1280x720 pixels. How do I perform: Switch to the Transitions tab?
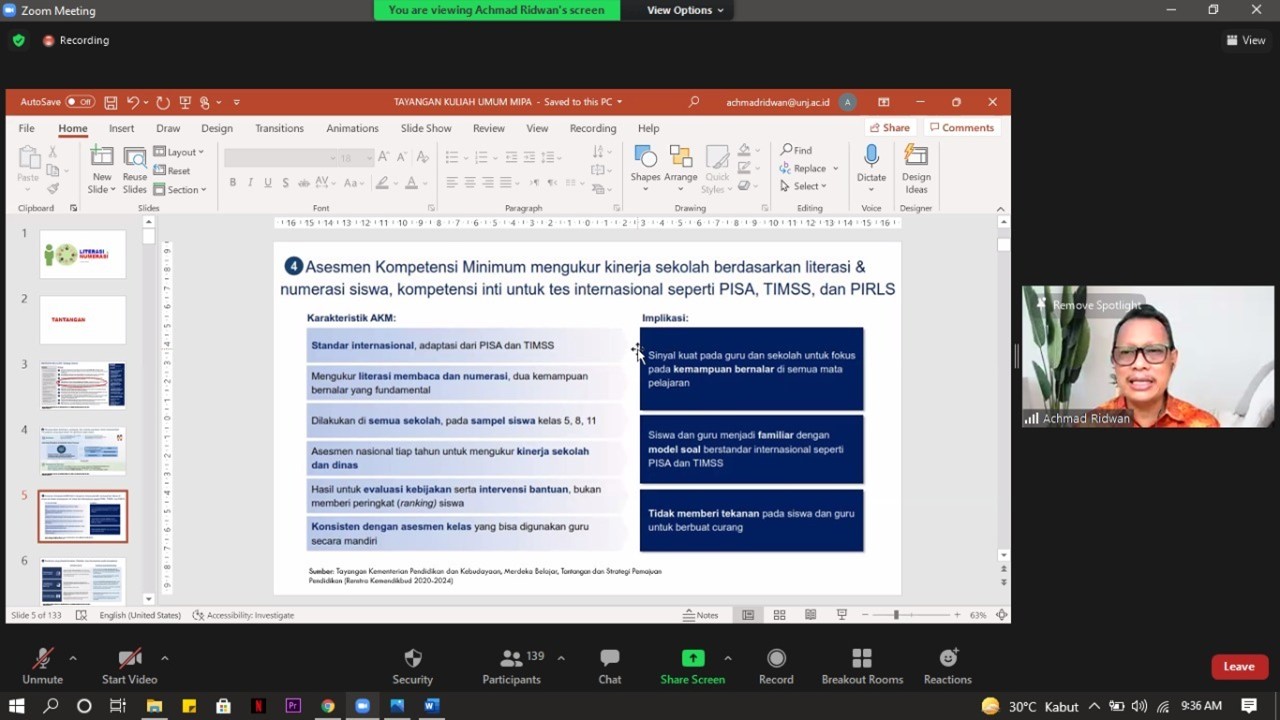pos(279,128)
